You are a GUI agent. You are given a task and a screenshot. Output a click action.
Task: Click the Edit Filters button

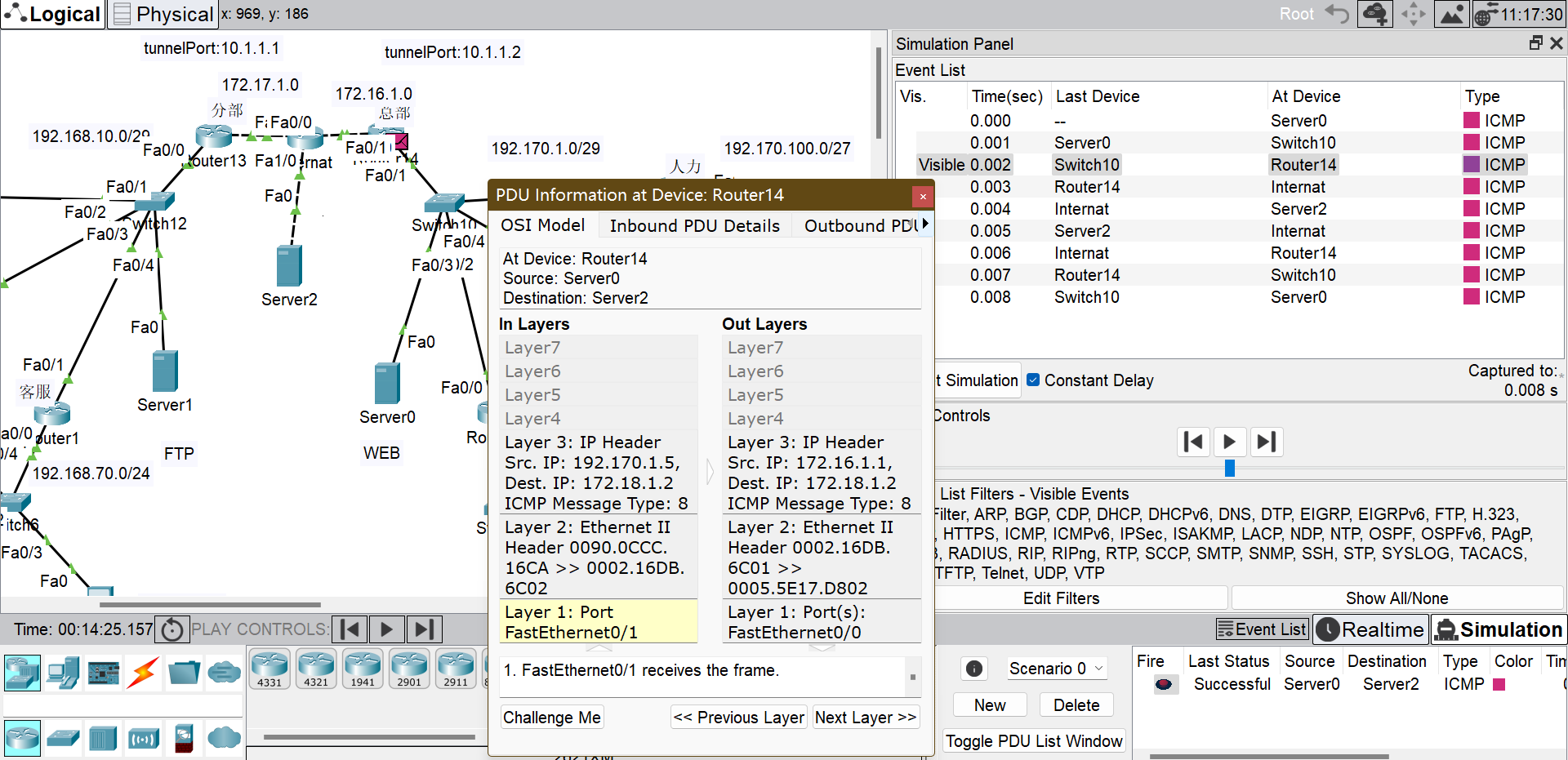[x=1061, y=598]
